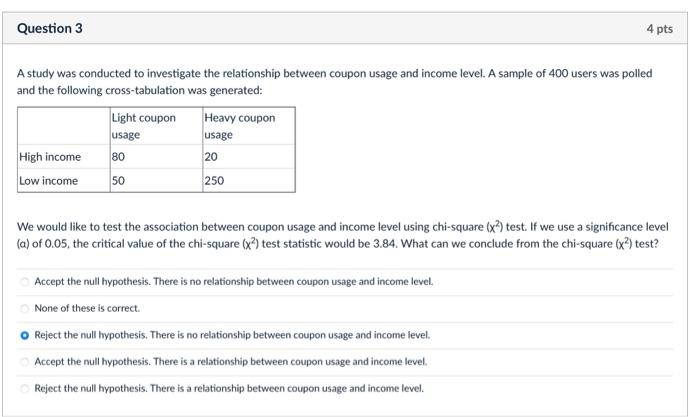Click the table cell with value 250
The height and width of the screenshot is (417, 700).
click(249, 180)
